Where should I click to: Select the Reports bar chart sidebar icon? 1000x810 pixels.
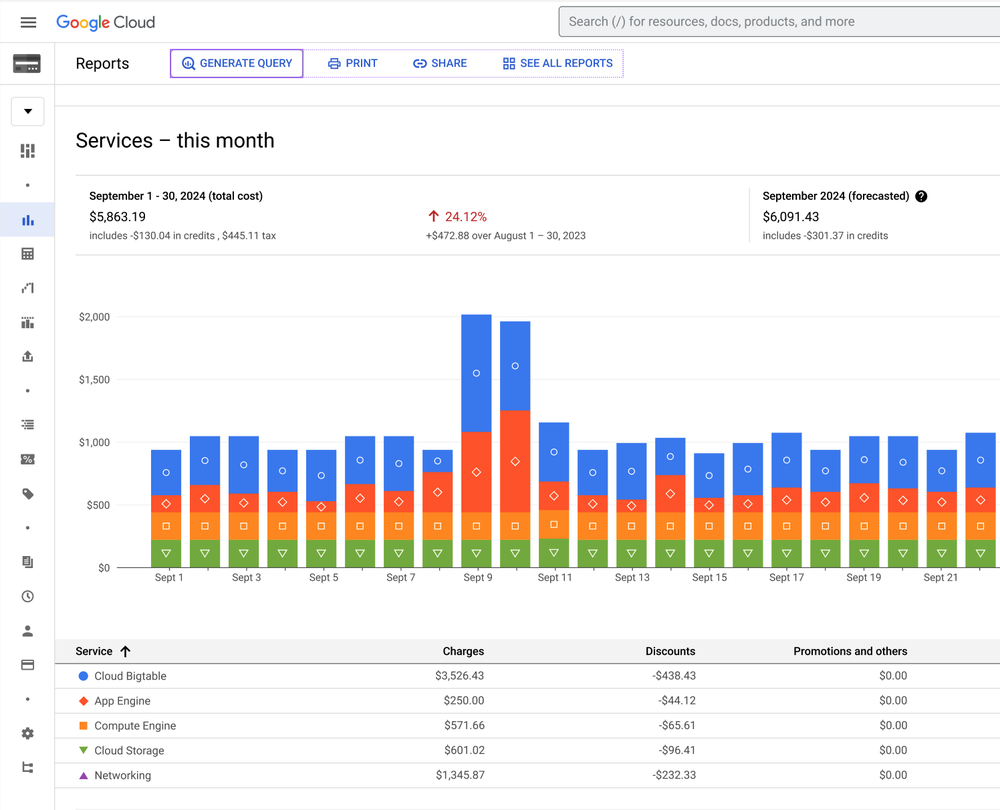tap(27, 220)
